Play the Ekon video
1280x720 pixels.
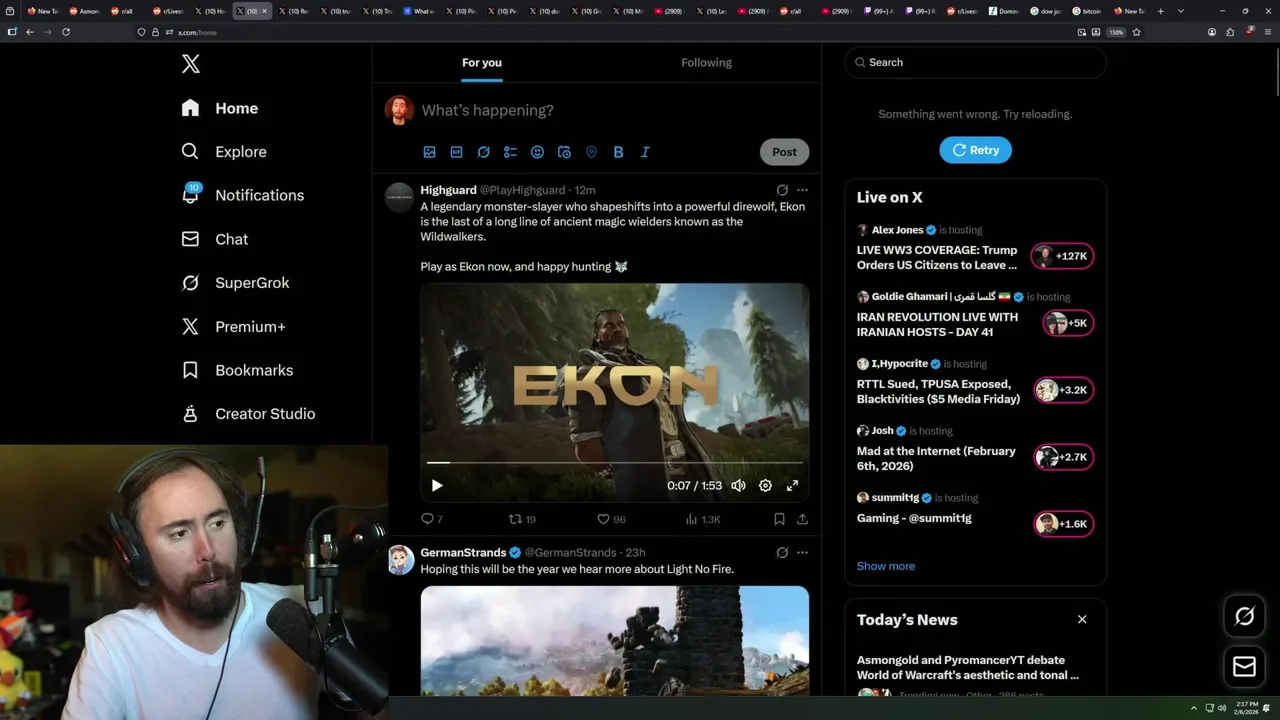point(437,485)
